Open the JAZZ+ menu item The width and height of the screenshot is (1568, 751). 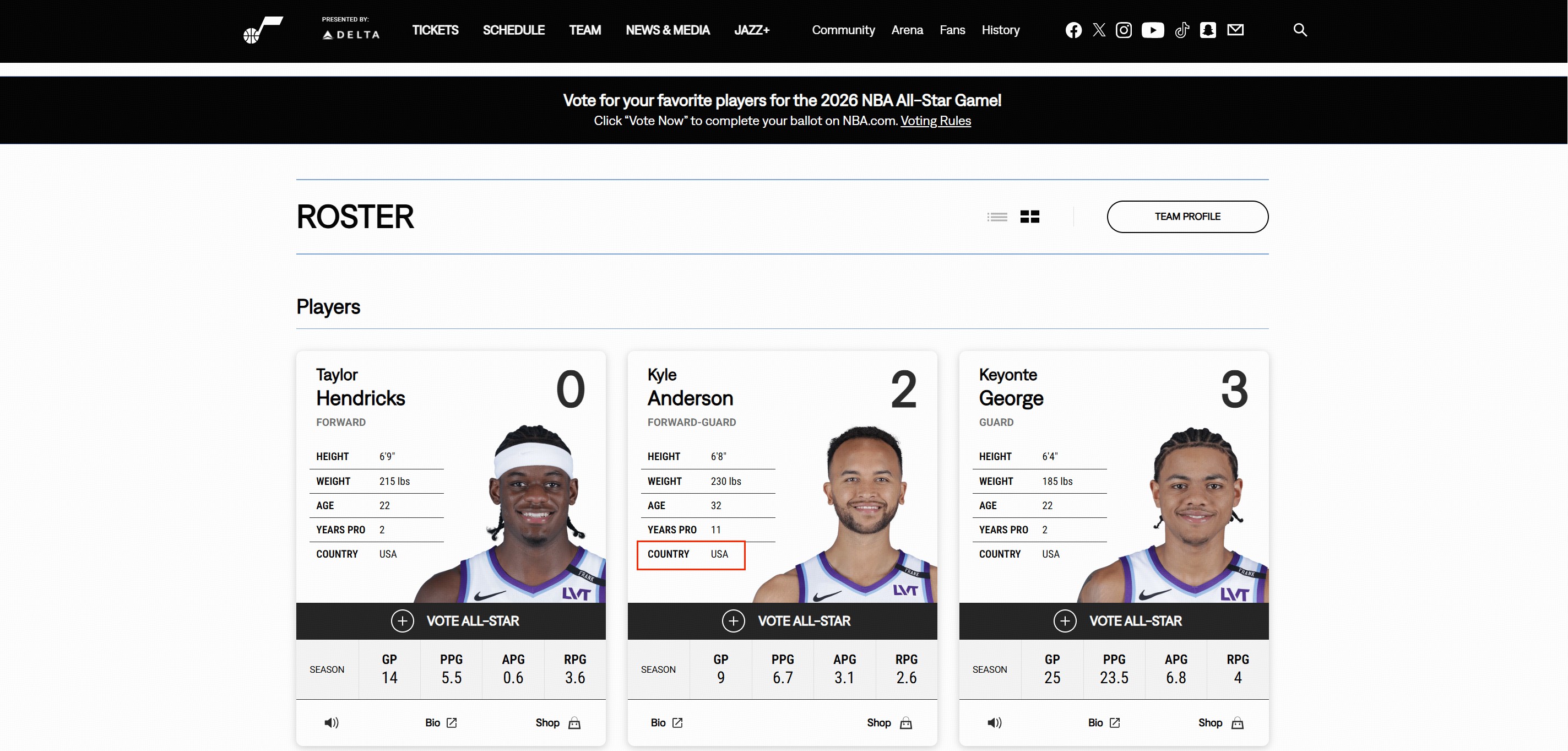tap(751, 30)
